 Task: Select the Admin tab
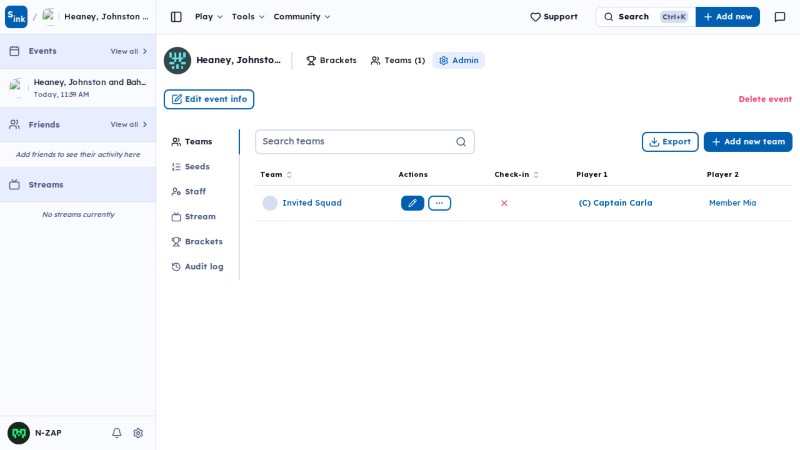pyautogui.click(x=459, y=60)
